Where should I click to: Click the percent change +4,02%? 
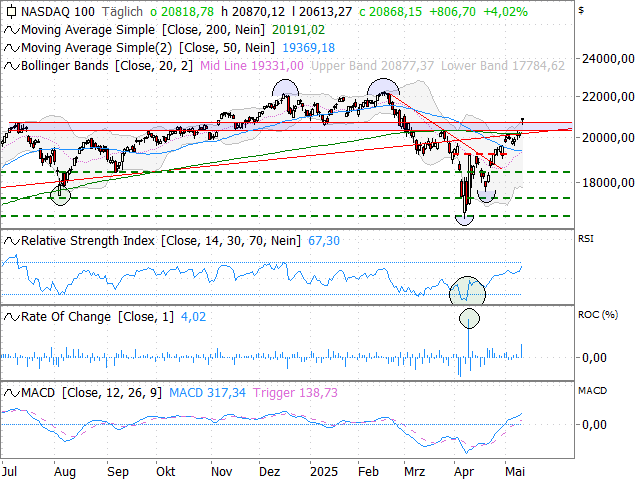pyautogui.click(x=505, y=12)
